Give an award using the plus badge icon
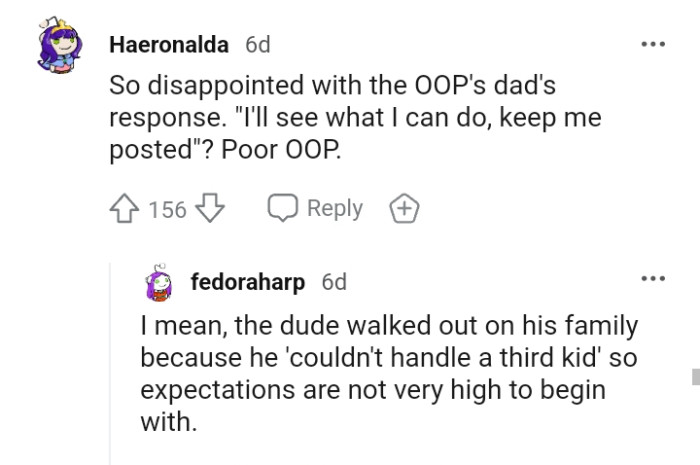The width and height of the screenshot is (700, 465). [403, 209]
